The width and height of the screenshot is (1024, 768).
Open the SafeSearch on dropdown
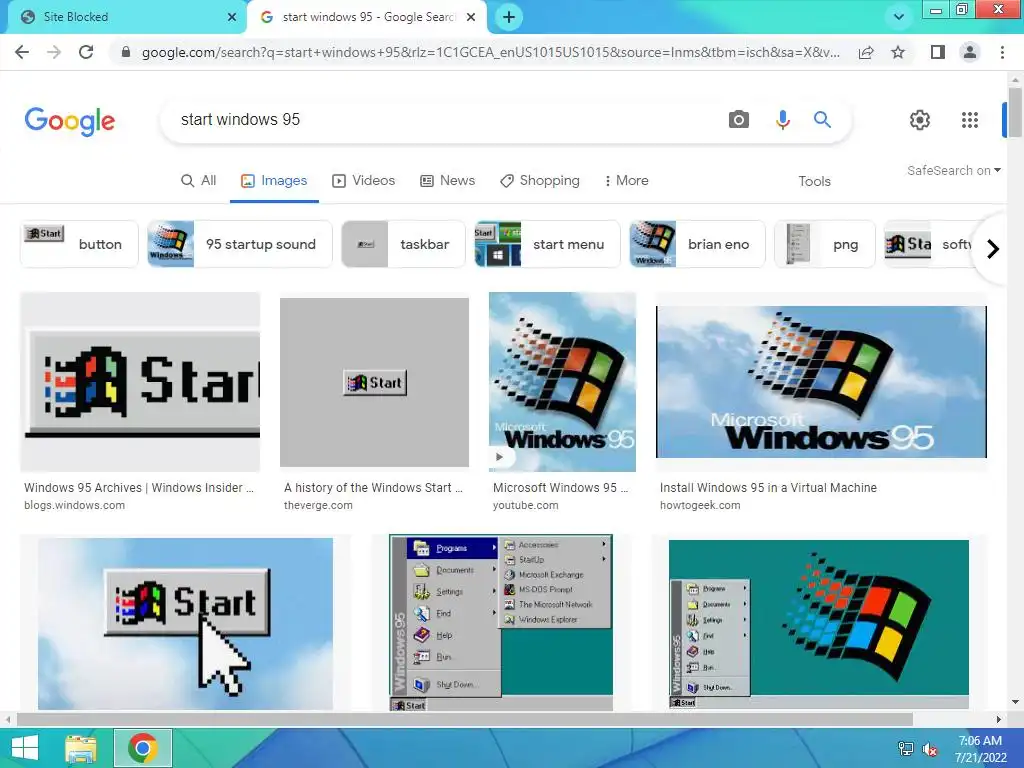[953, 170]
